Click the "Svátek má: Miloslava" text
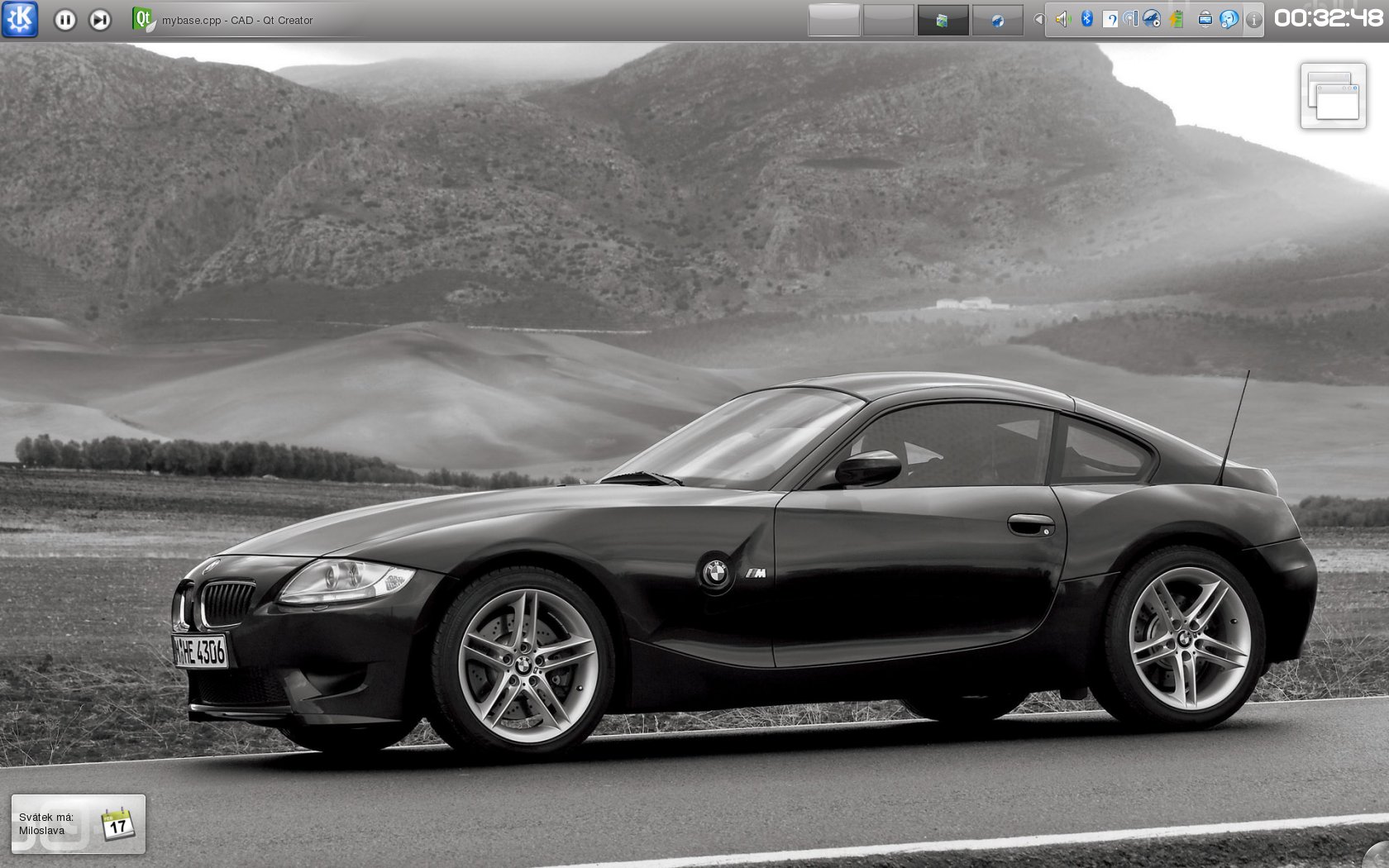1389x868 pixels. (46, 823)
